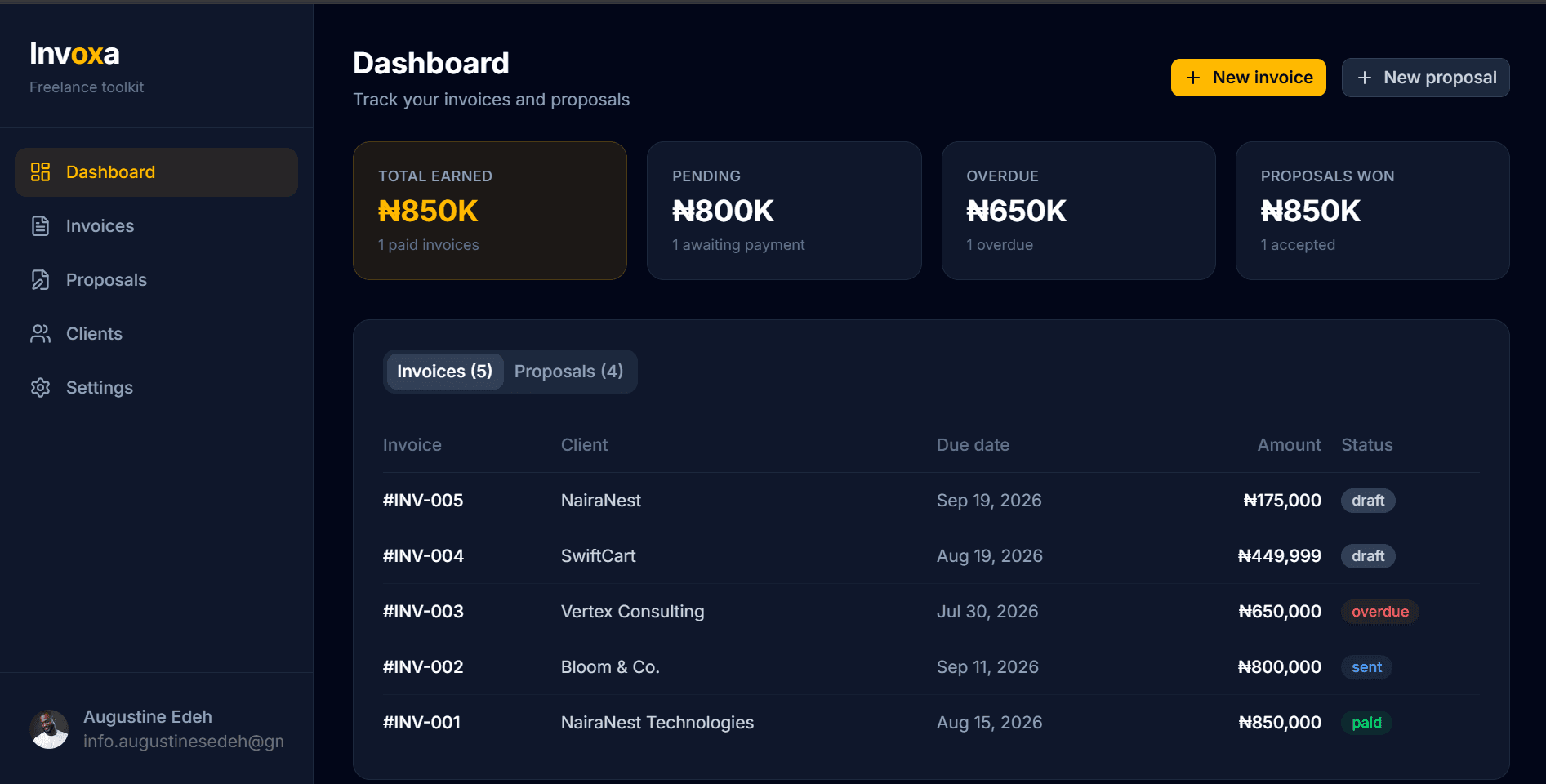This screenshot has height=784, width=1546.
Task: Click the overdue status badge
Action: [x=1379, y=612]
